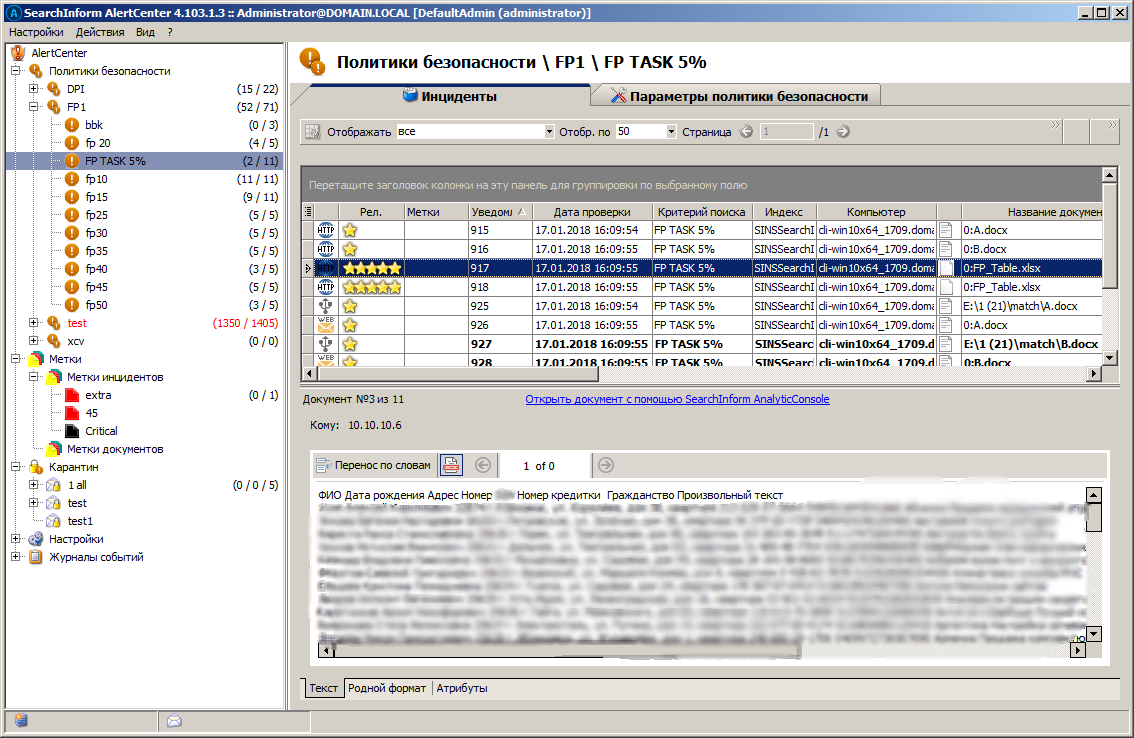The width and height of the screenshot is (1134, 738).
Task: Switch to Атрибуты tab
Action: (x=462, y=688)
